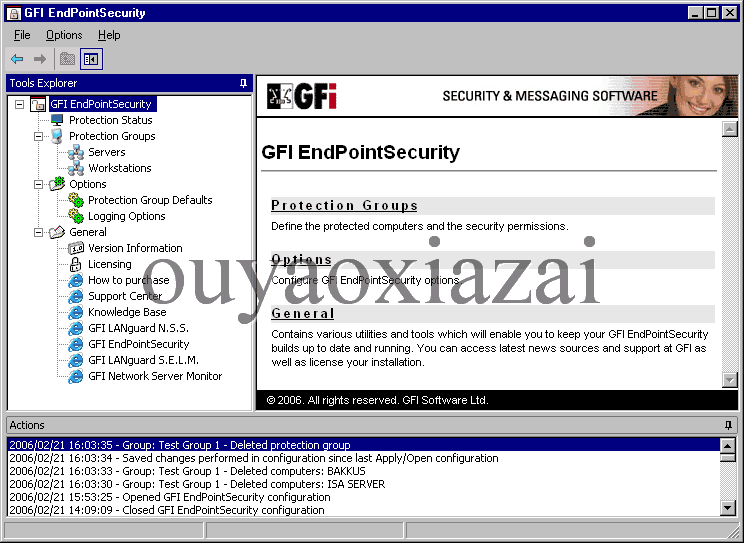Screen dimensions: 744x543
Task: Collapse the General tree node
Action: [x=38, y=232]
